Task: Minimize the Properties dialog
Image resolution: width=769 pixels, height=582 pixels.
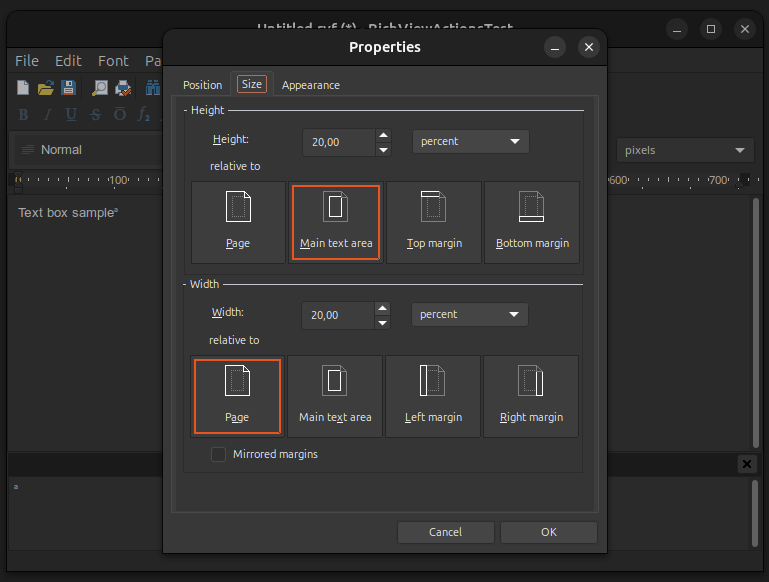Action: tap(555, 47)
